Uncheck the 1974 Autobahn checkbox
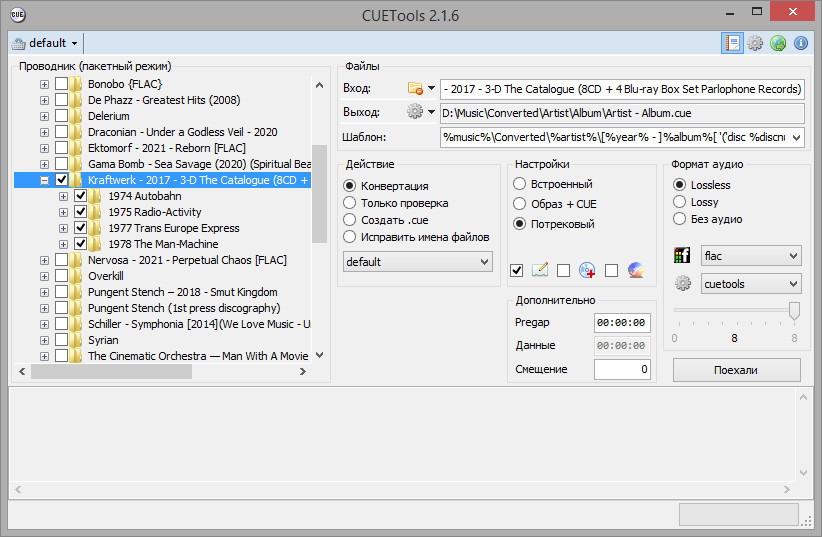 pos(81,196)
